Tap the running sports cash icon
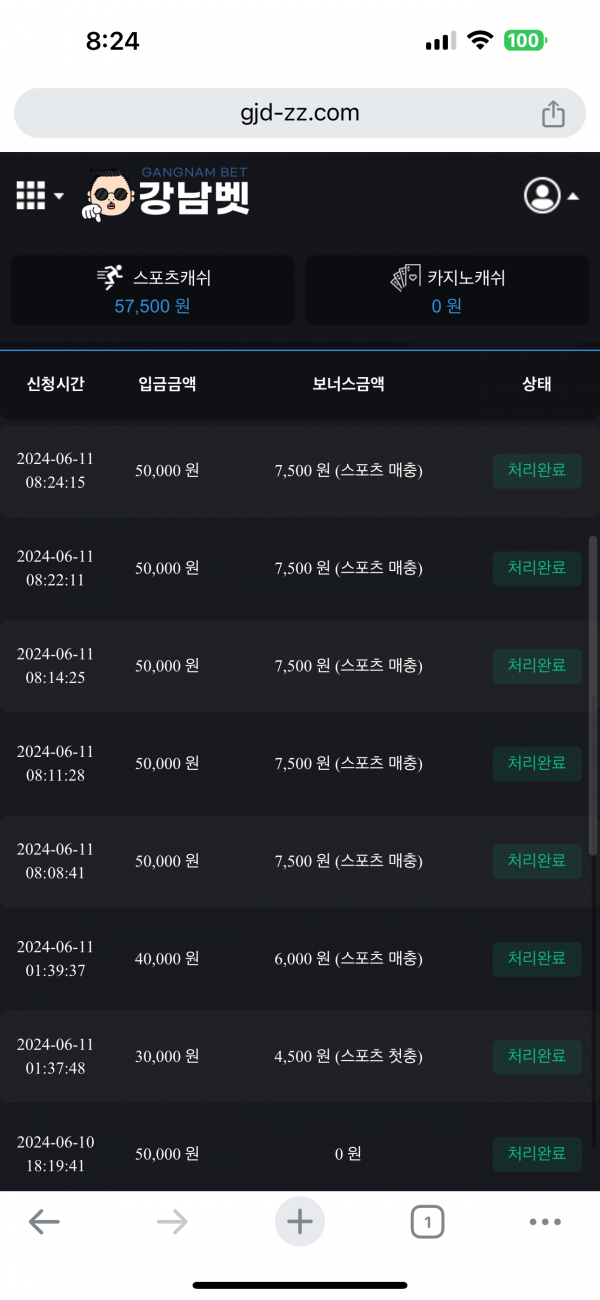This screenshot has height=1300, width=600. [111, 278]
